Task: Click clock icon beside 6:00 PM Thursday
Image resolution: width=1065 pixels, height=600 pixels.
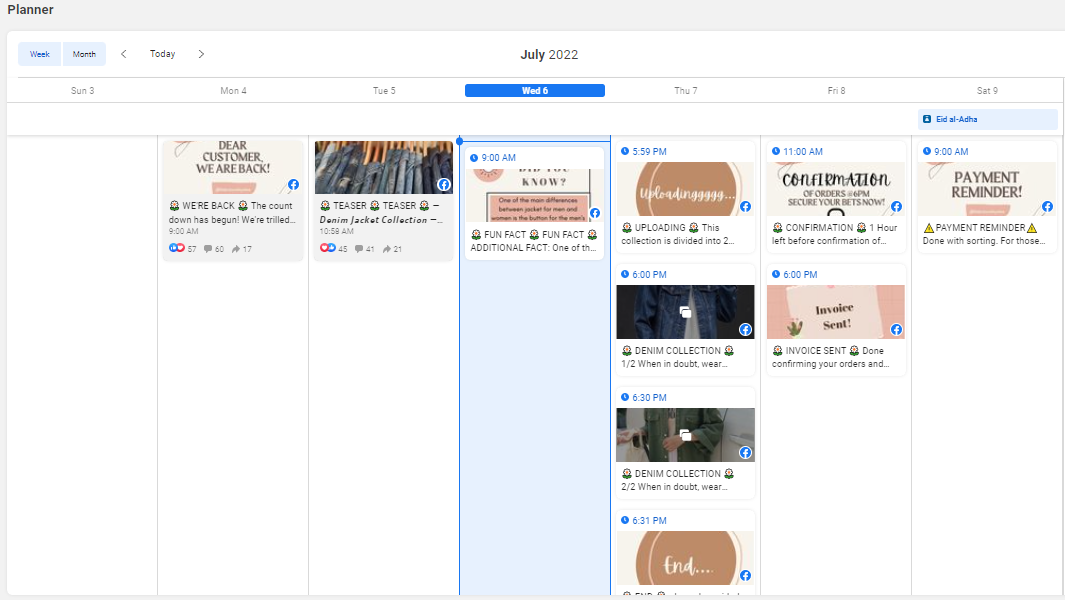Action: [625, 275]
